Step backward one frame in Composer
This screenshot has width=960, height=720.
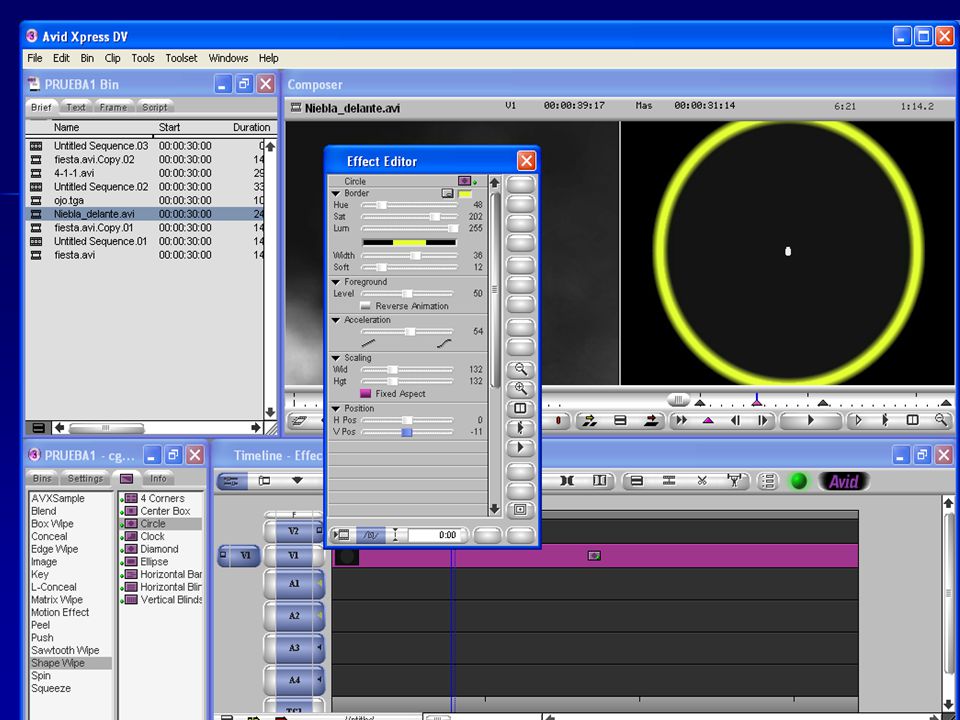(736, 421)
